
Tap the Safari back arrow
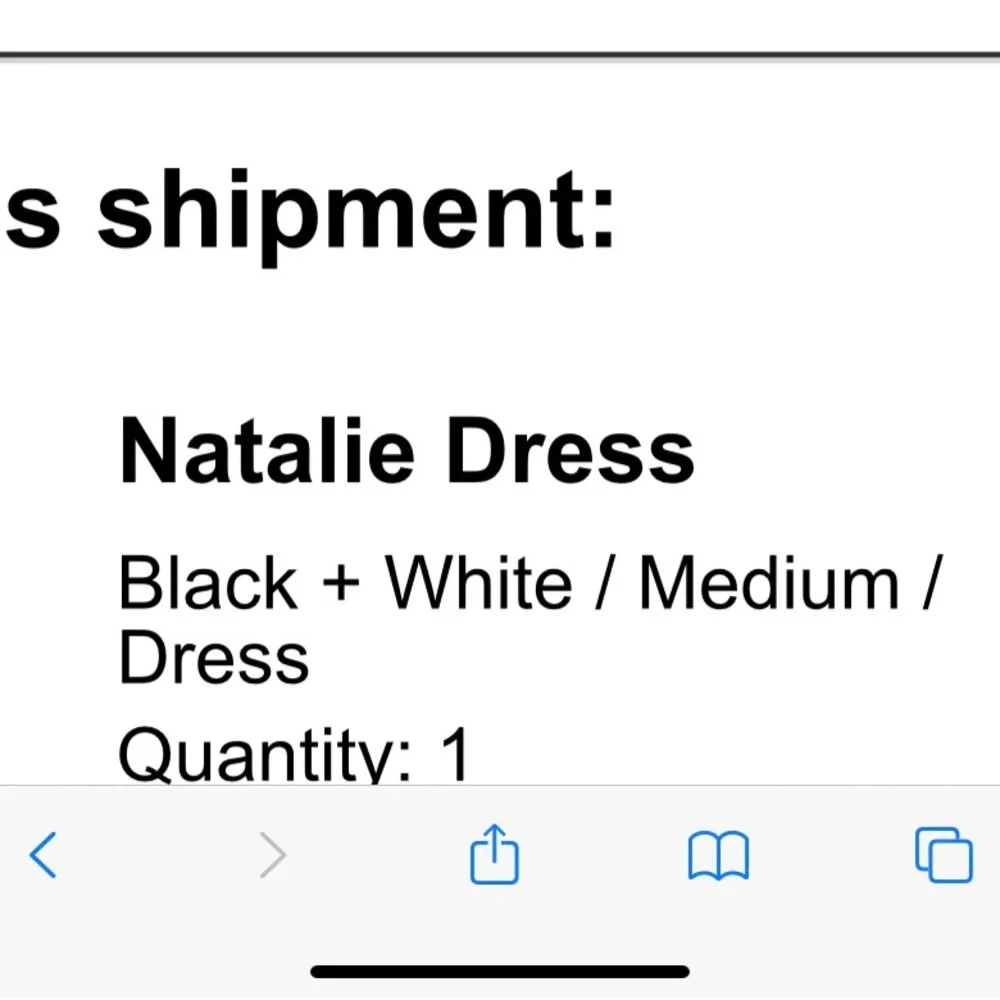point(43,856)
